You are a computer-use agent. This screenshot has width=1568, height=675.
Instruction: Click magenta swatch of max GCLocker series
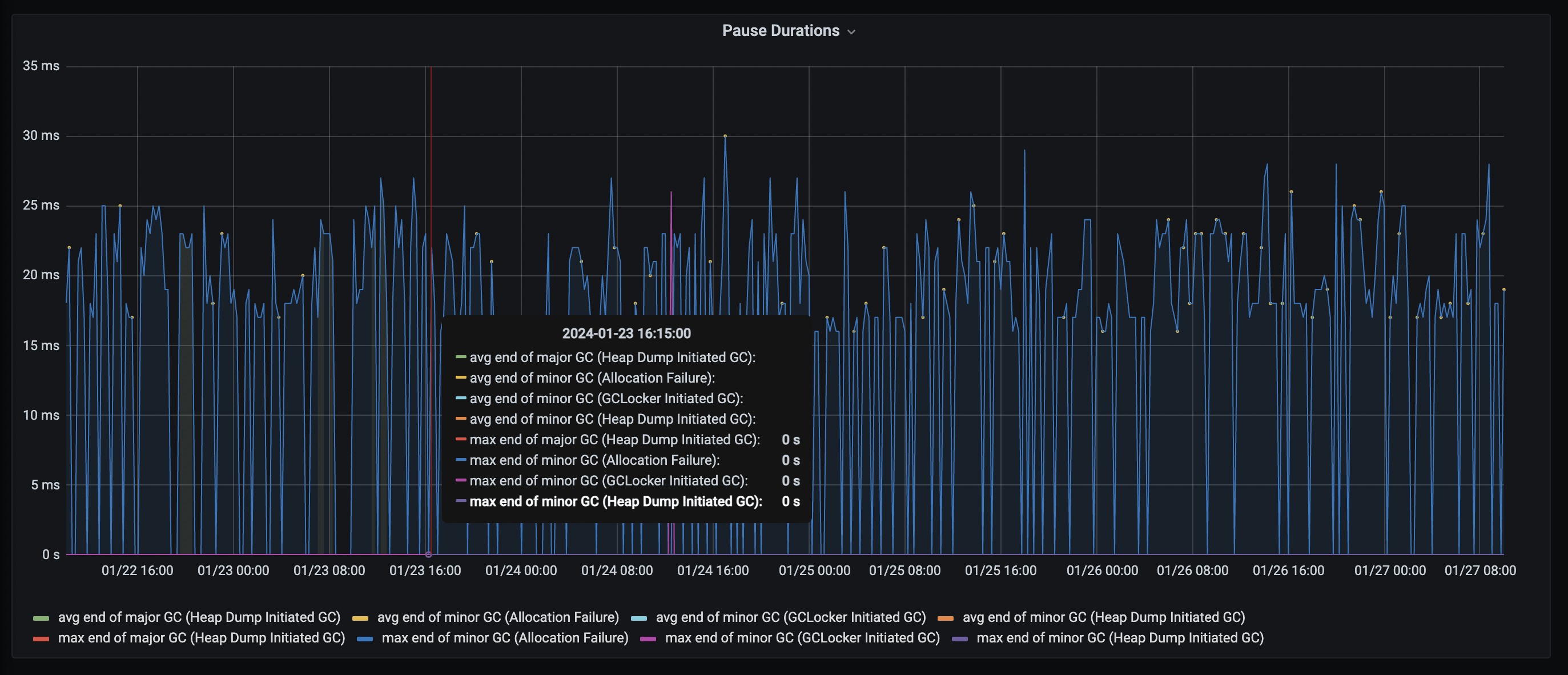tap(648, 639)
